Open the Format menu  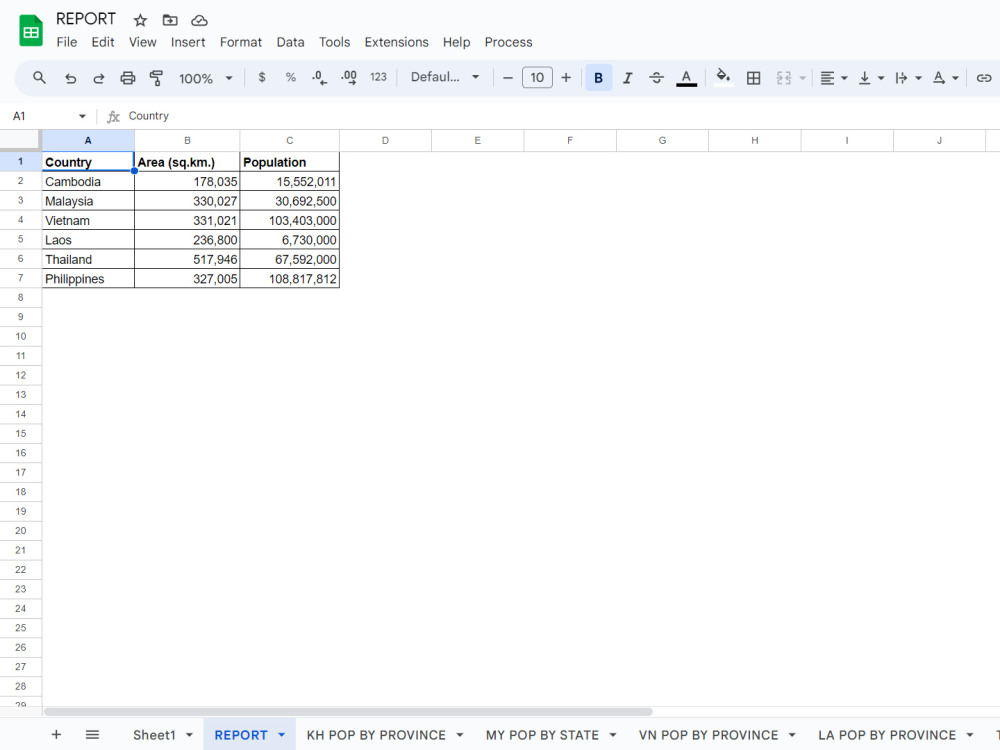(x=240, y=42)
